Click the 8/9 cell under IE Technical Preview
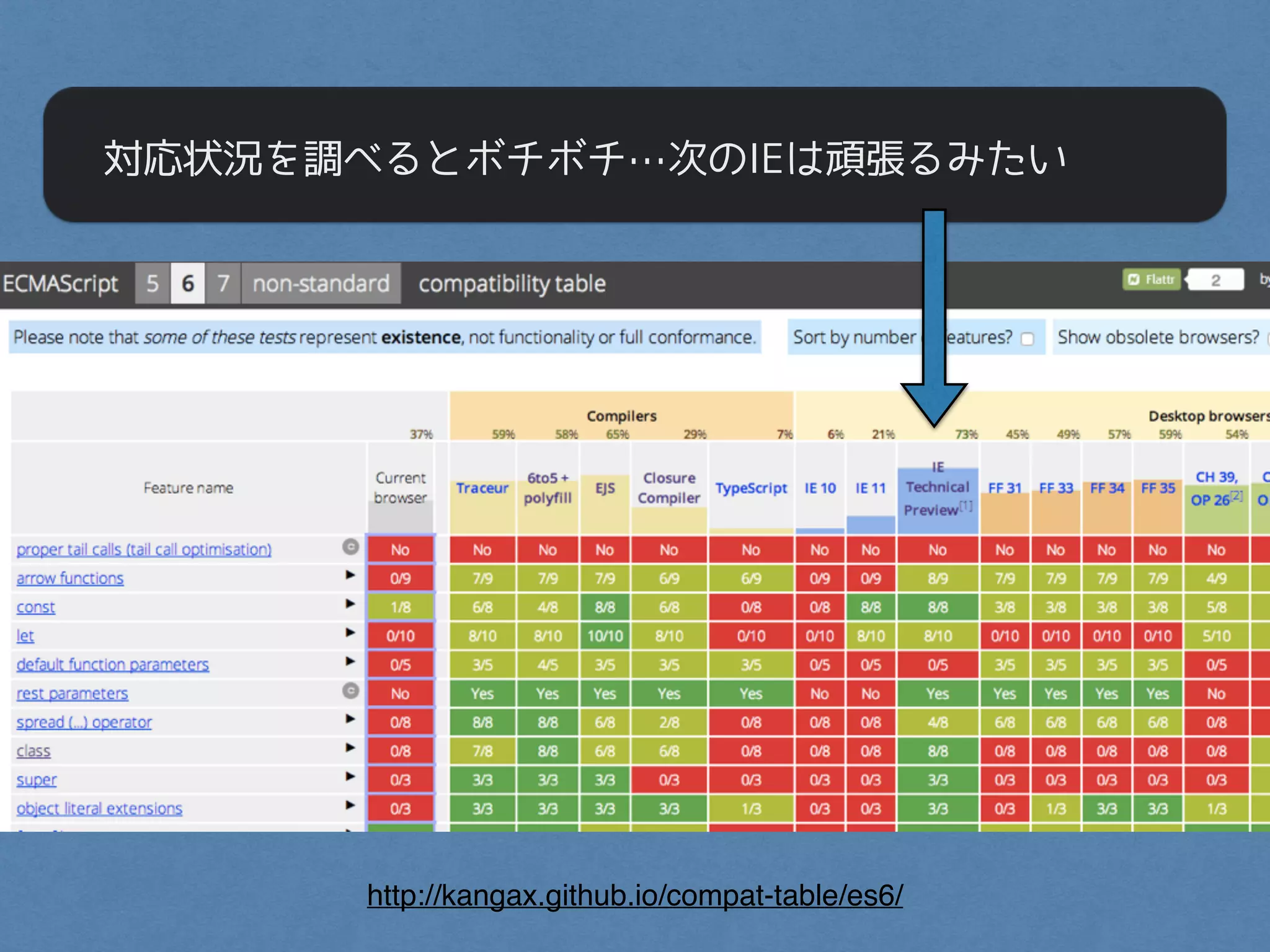 coord(938,578)
